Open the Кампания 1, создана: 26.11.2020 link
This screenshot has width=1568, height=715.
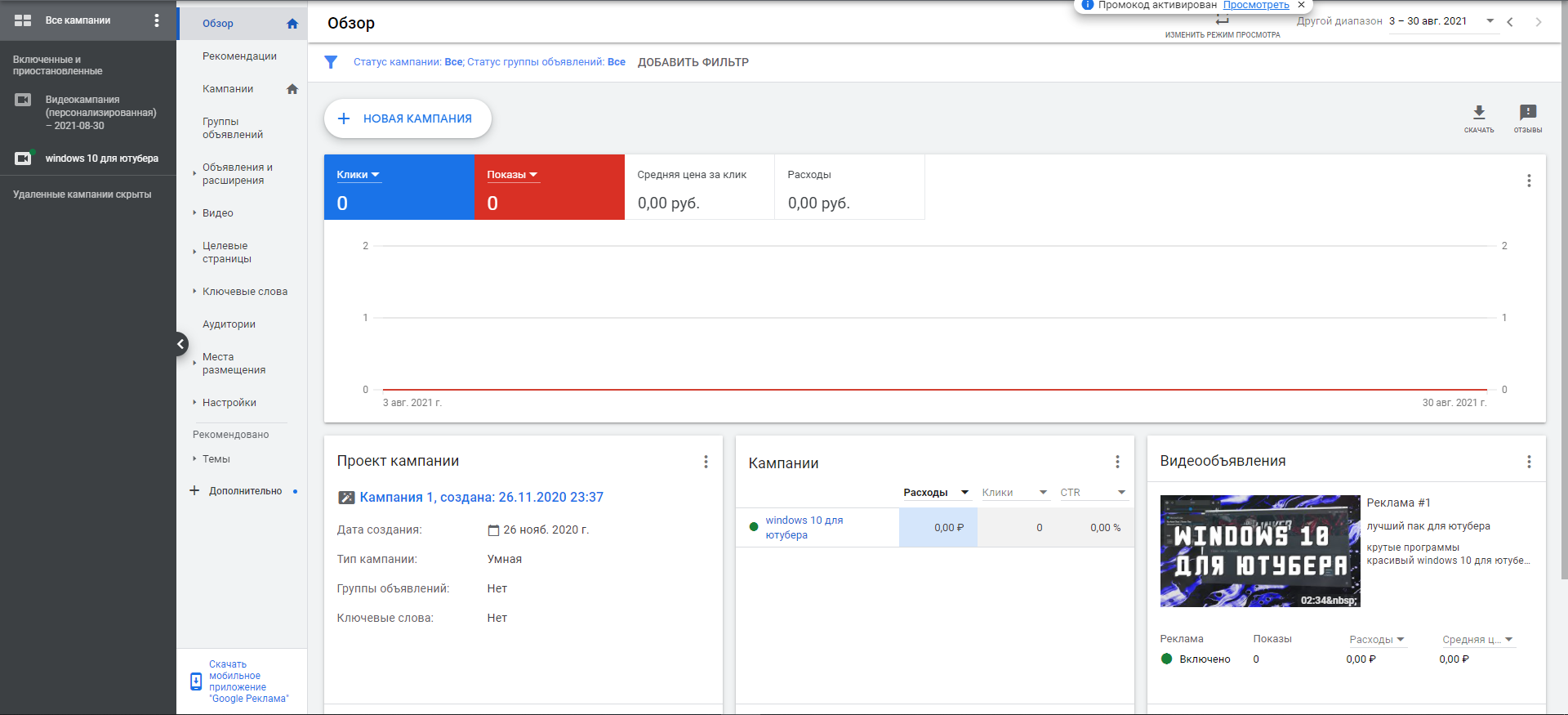click(481, 498)
